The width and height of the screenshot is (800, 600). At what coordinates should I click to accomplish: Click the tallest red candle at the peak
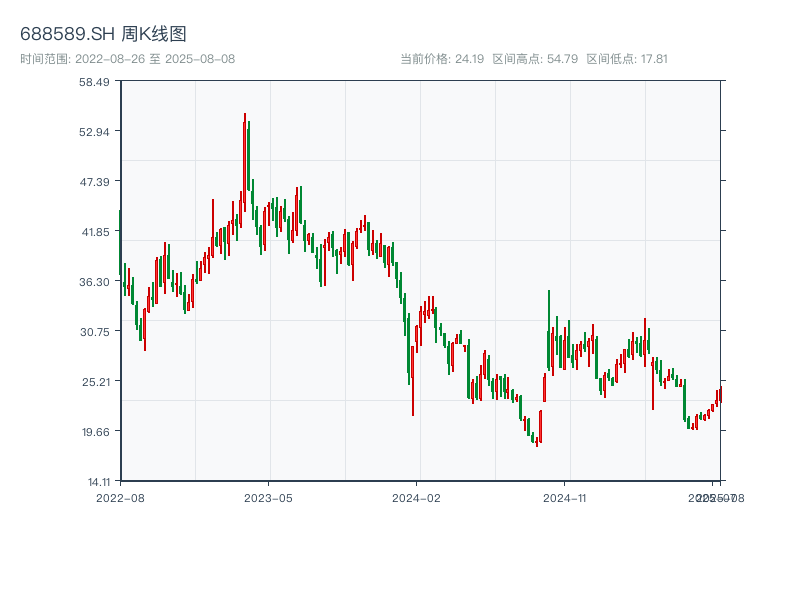[244, 160]
